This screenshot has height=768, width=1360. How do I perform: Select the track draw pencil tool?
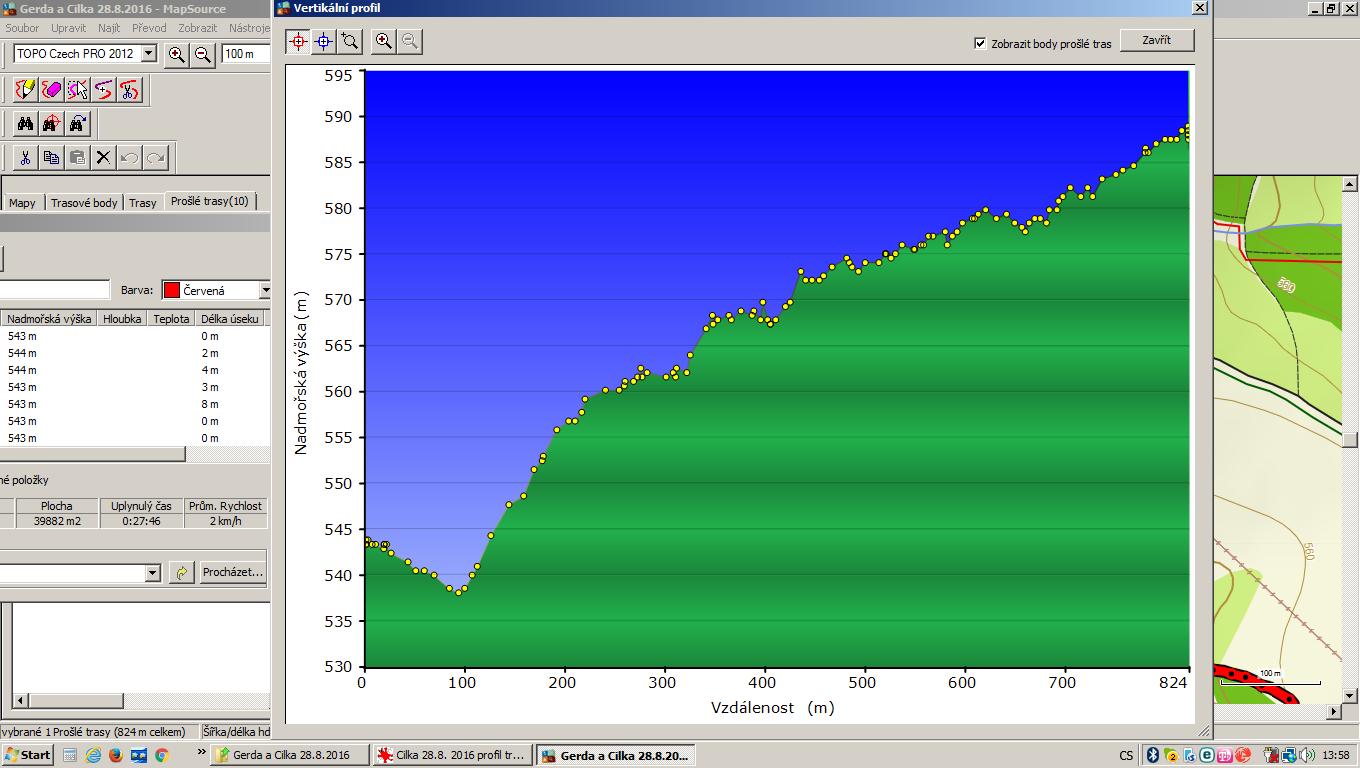click(25, 90)
